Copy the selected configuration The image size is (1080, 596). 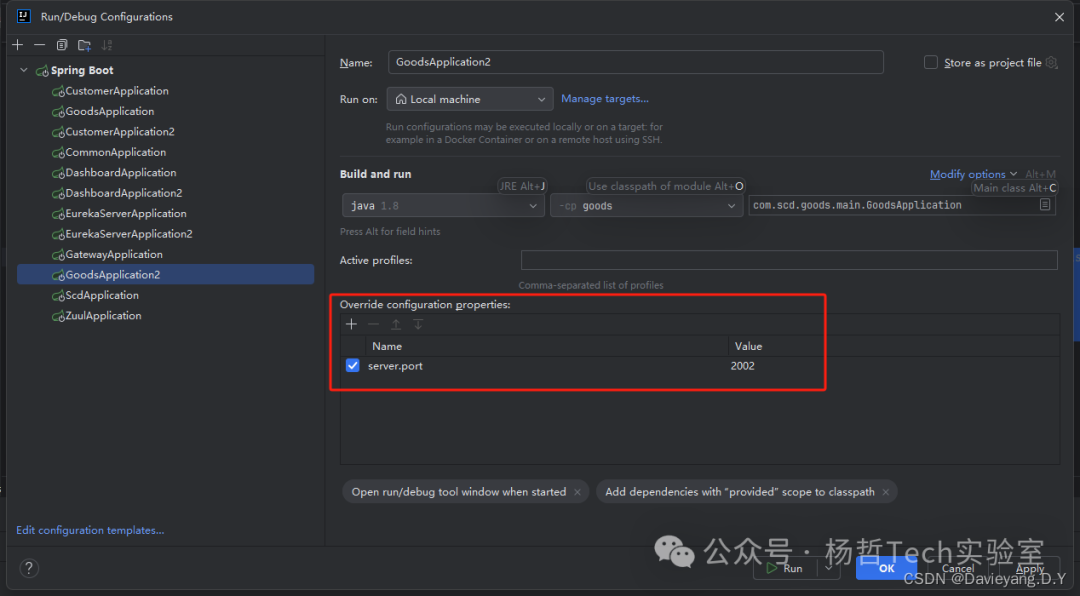point(62,45)
